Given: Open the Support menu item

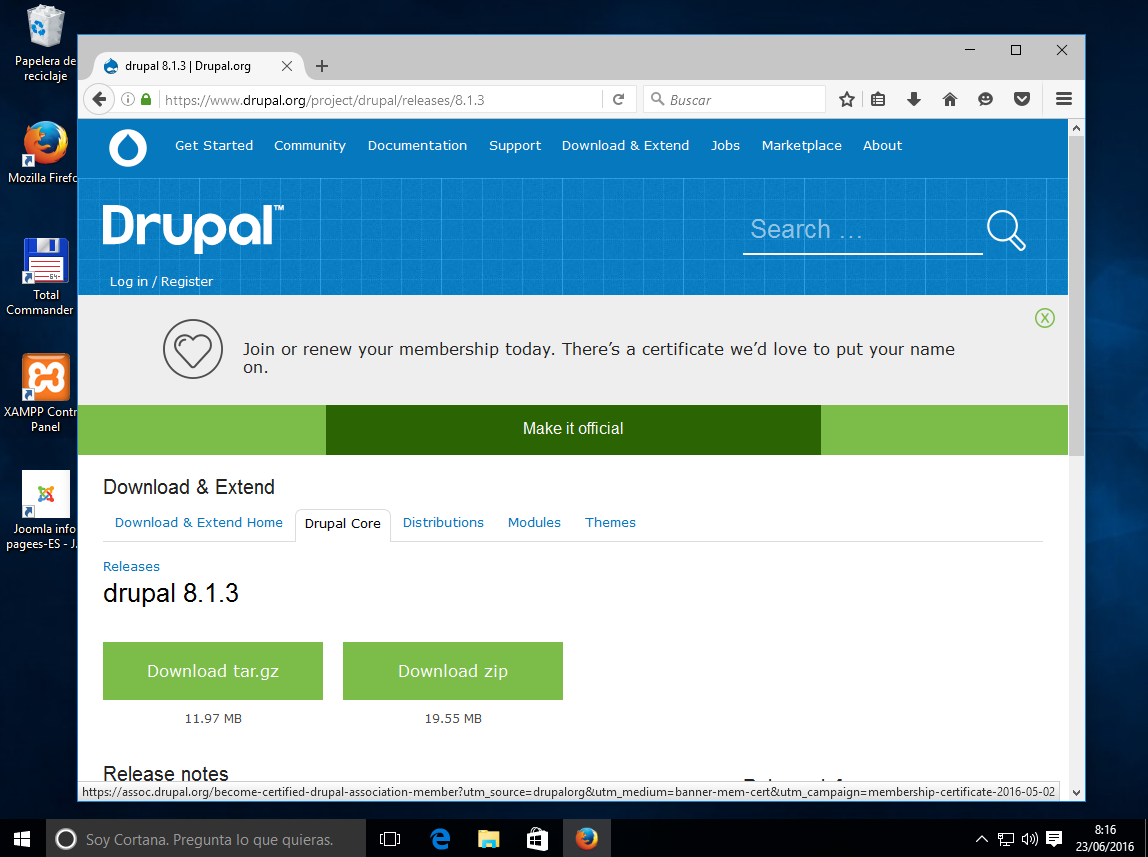Looking at the screenshot, I should (515, 146).
